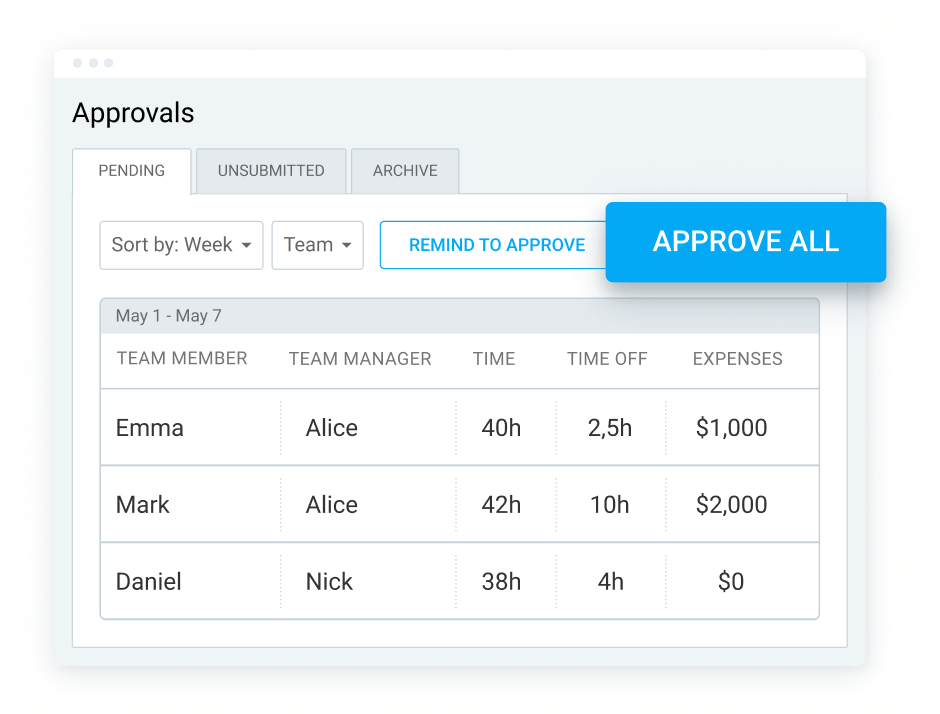Viewport: 940px width, 714px height.
Task: Sort by the TIME column header
Action: coord(494,359)
